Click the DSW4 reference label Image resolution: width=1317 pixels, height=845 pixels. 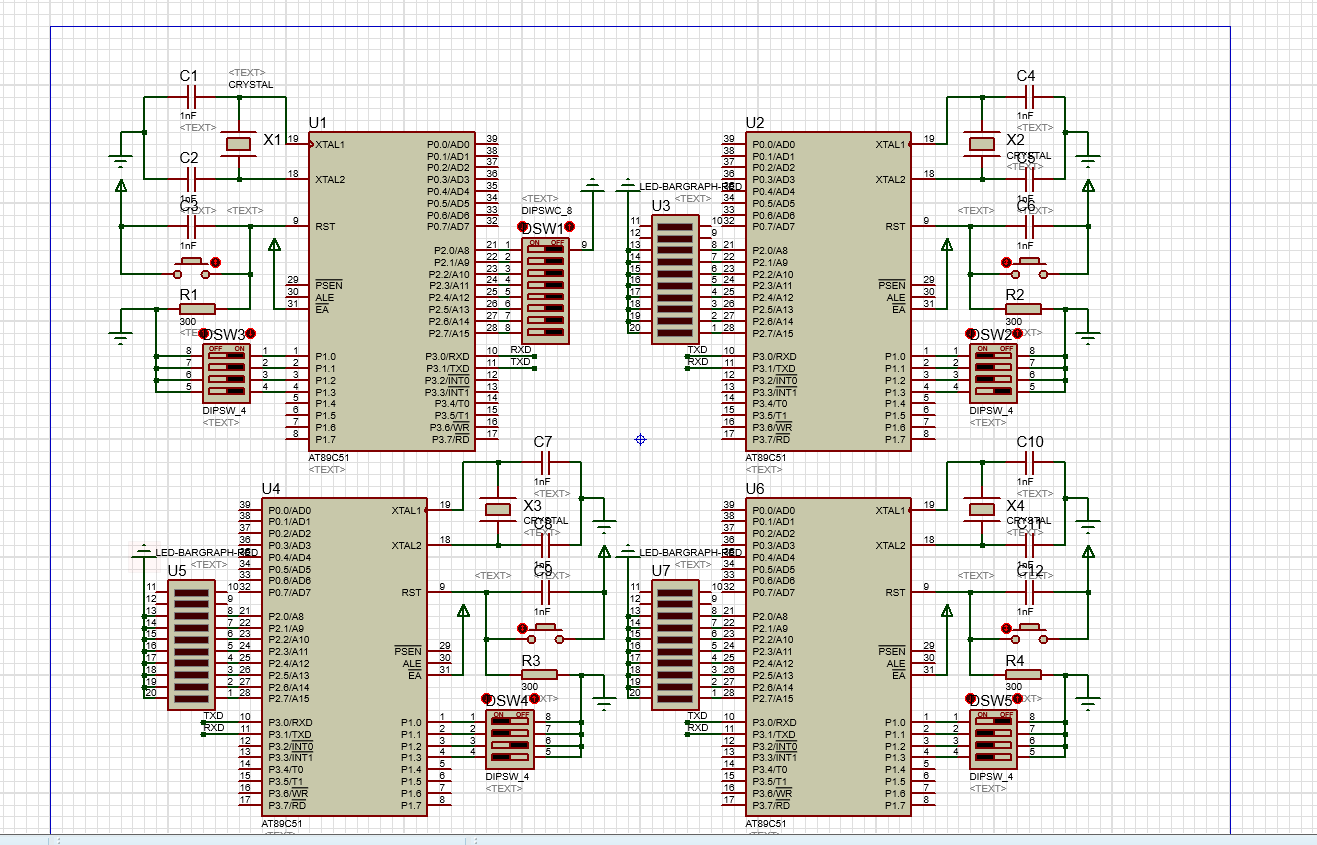[509, 700]
